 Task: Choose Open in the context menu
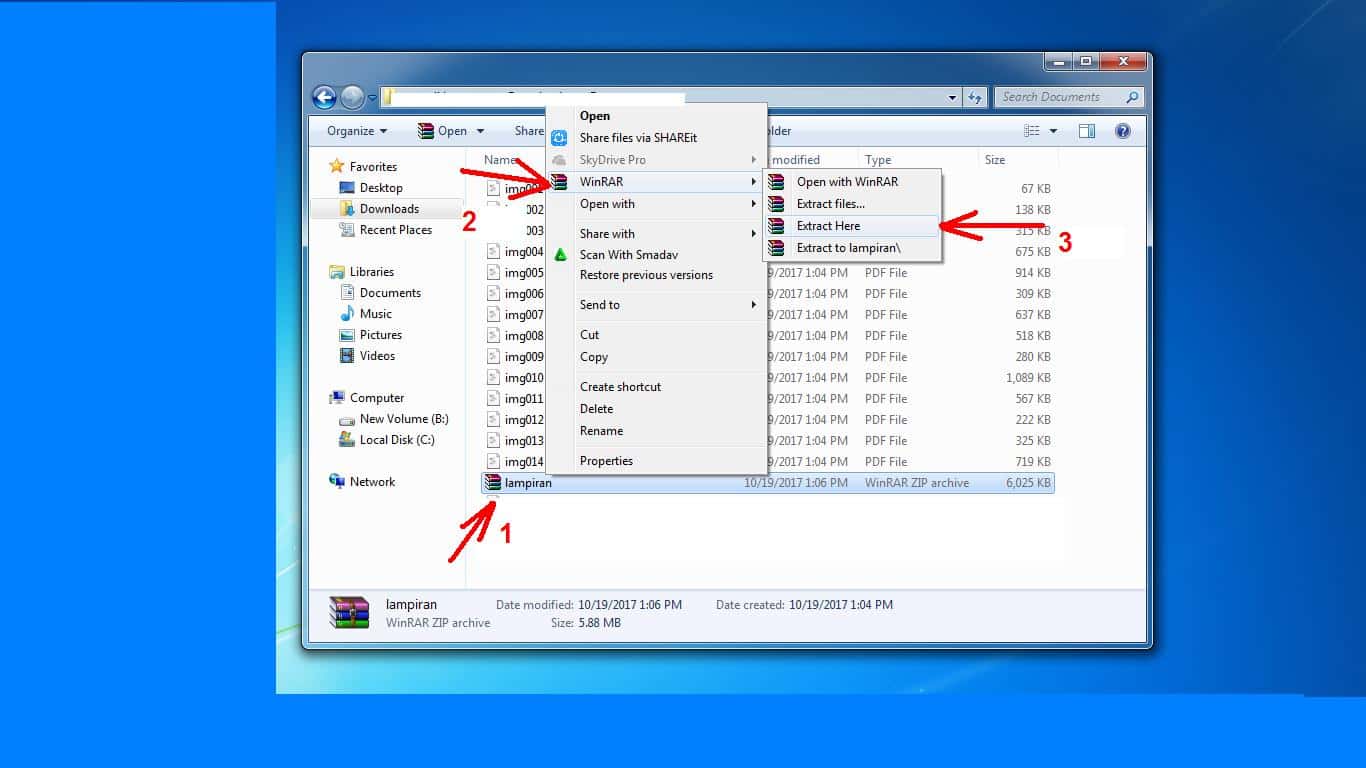[595, 116]
